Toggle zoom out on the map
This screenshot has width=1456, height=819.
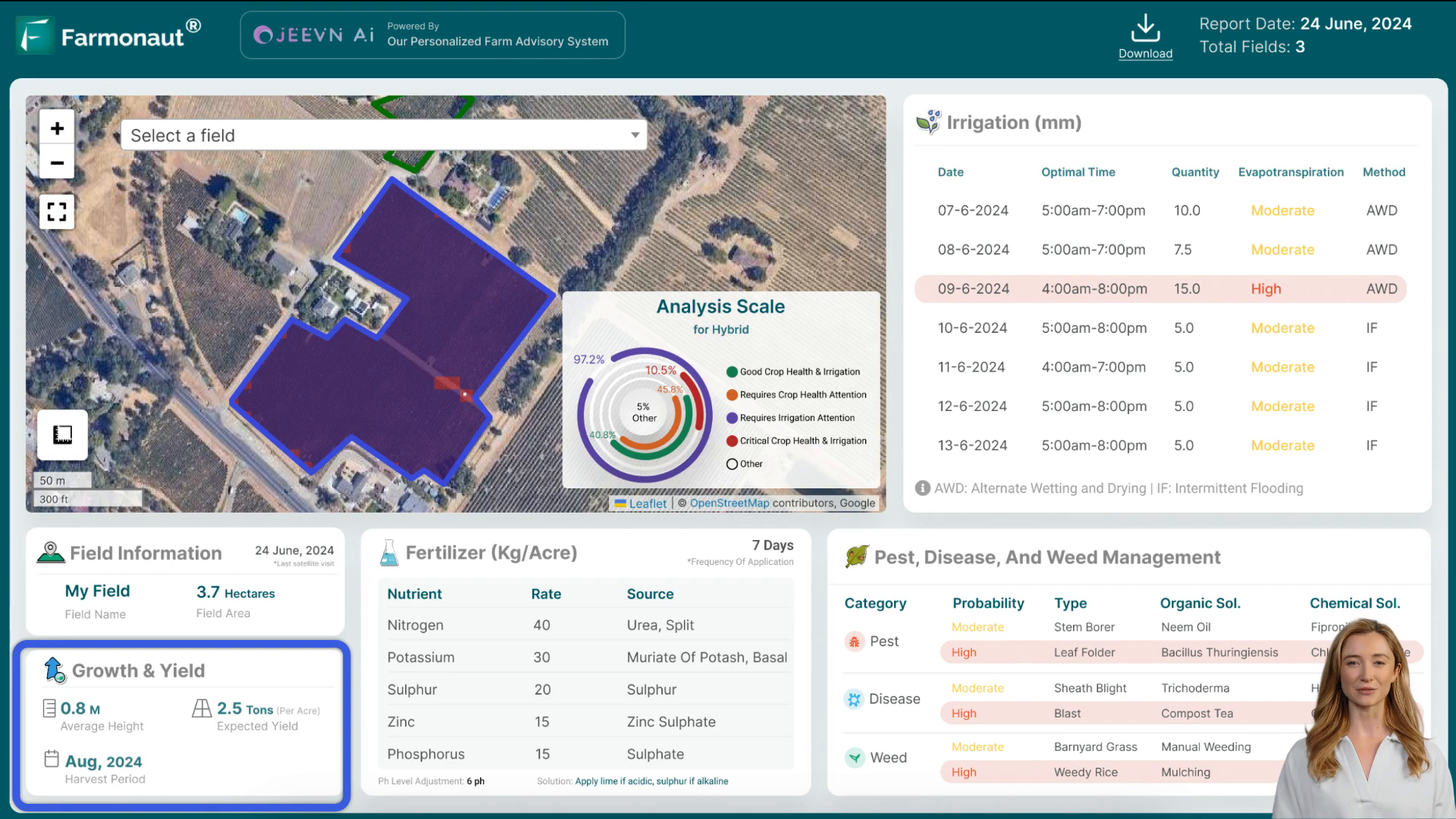[56, 162]
